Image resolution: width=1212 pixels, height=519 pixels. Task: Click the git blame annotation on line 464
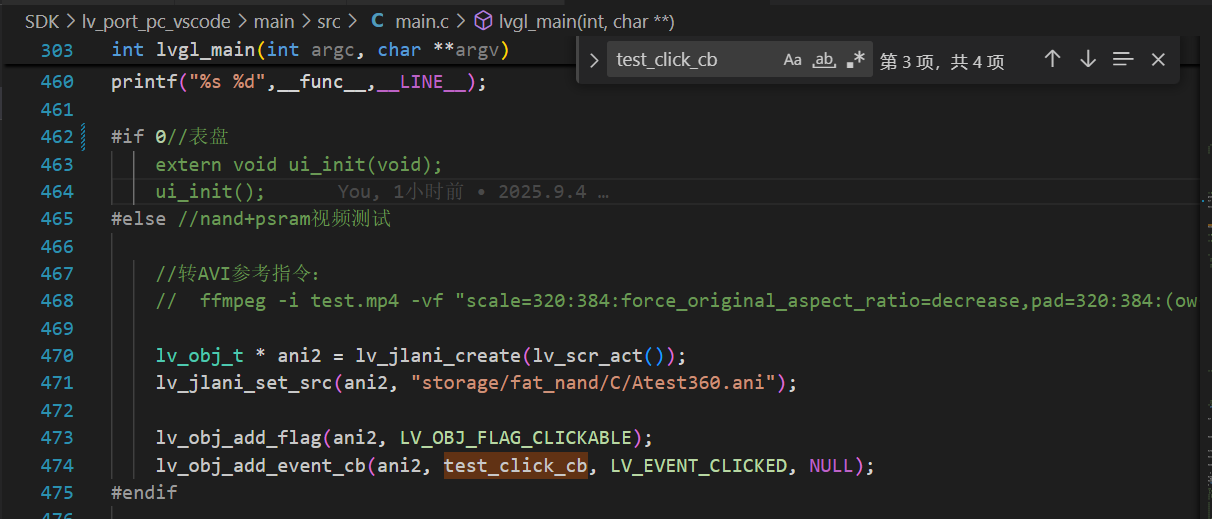(473, 191)
